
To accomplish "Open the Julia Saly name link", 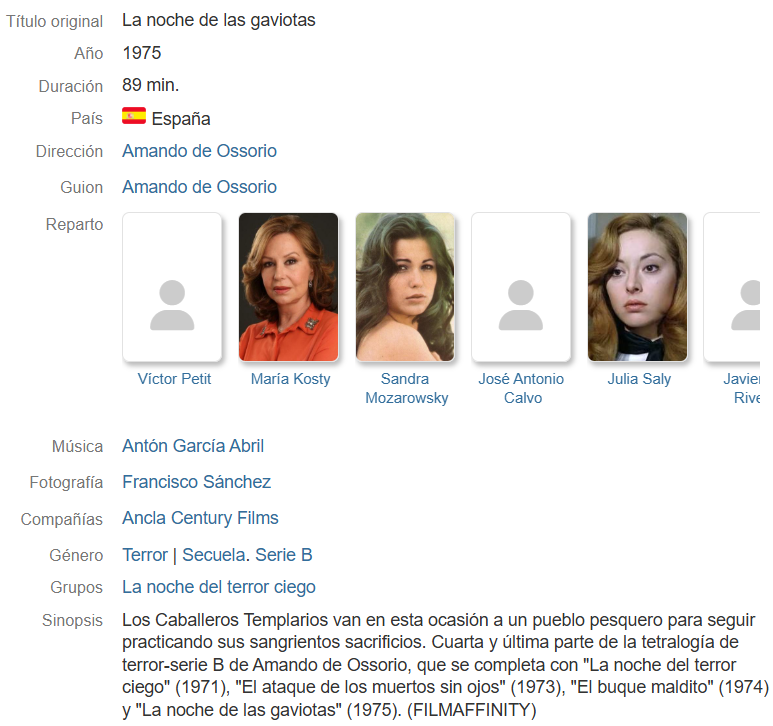I will [639, 379].
